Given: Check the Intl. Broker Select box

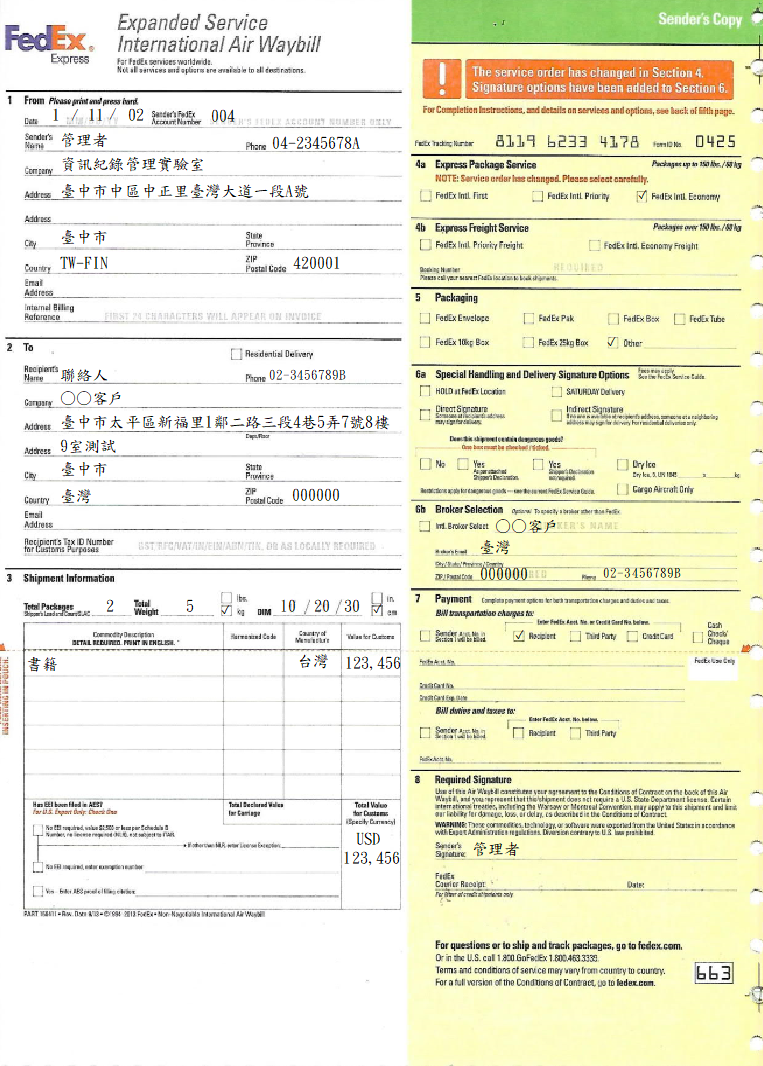Looking at the screenshot, I should (425, 526).
